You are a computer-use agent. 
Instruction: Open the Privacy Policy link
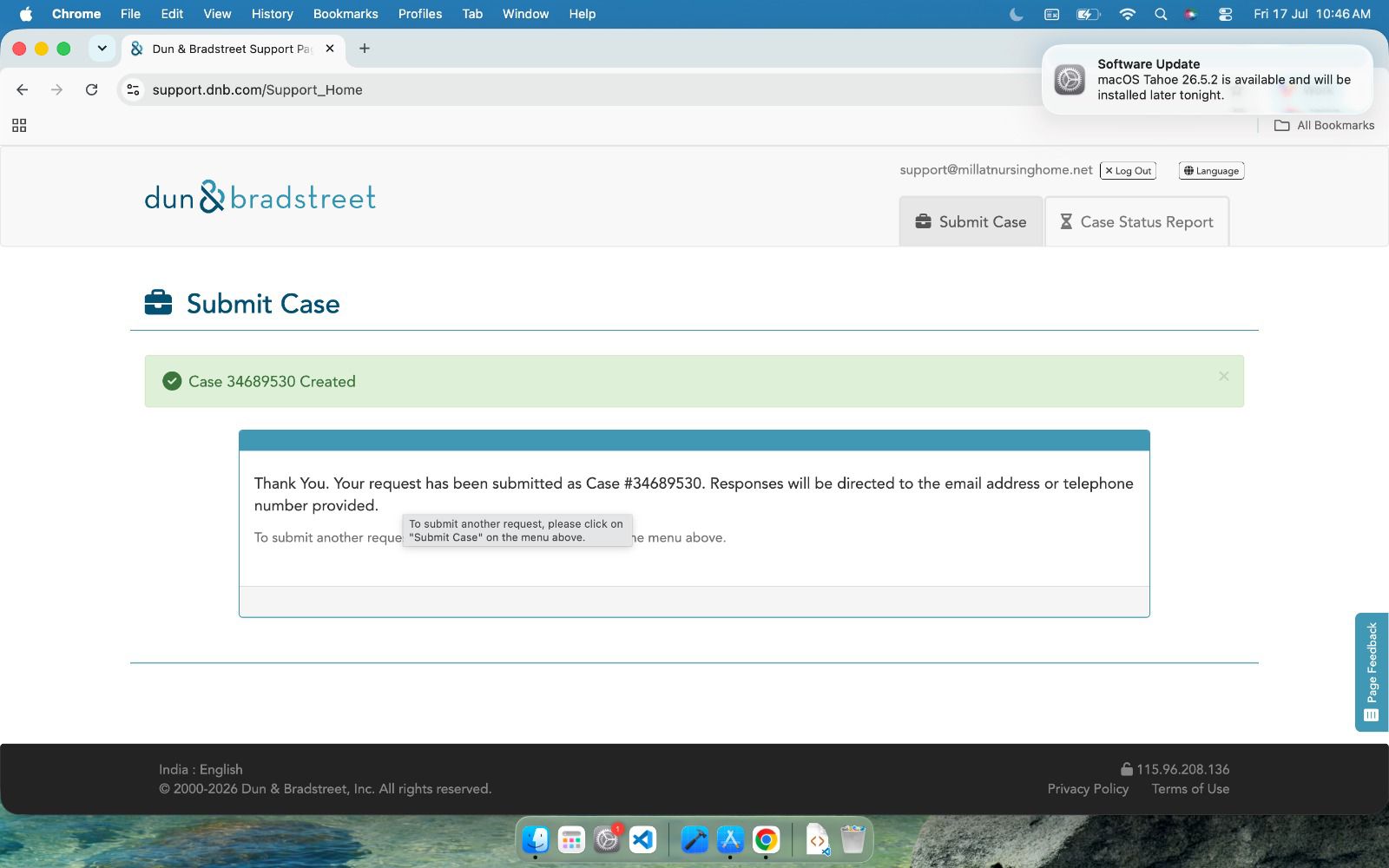[1088, 789]
